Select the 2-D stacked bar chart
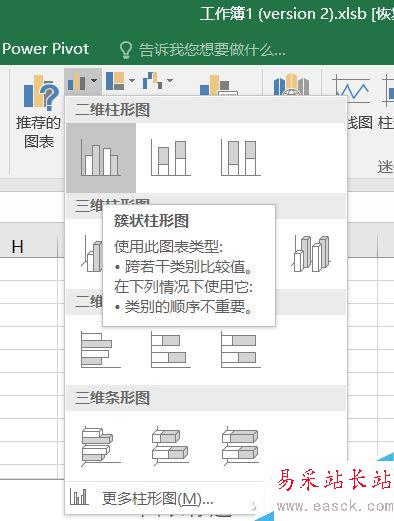394x521 pixels. click(x=171, y=349)
